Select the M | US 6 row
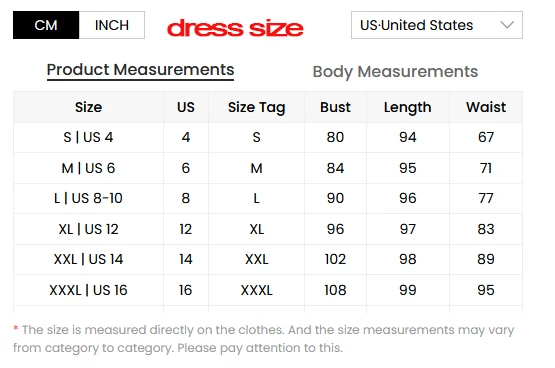Image resolution: width=555 pixels, height=368 pixels. (x=268, y=168)
